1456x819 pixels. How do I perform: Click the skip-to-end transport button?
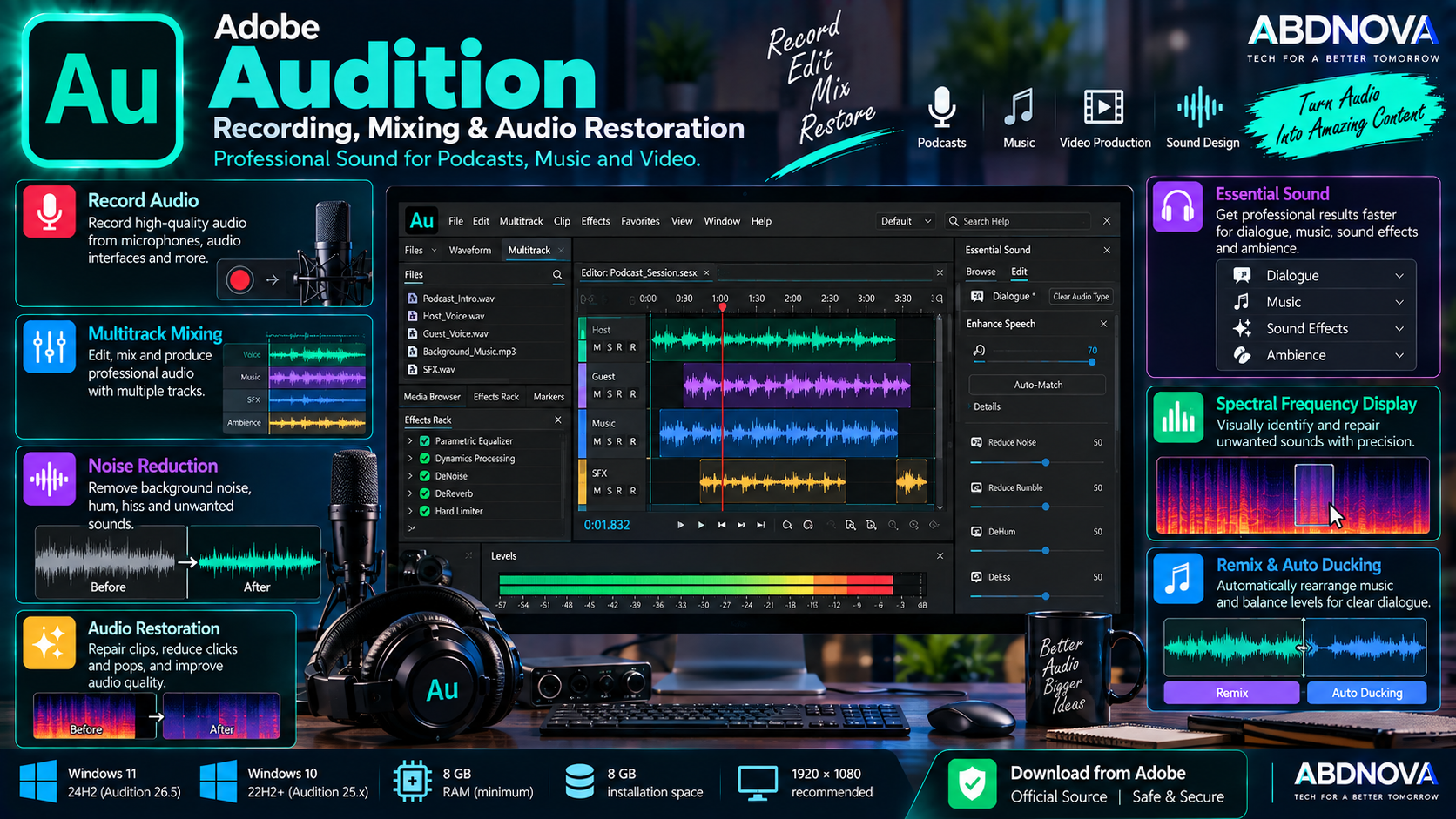pyautogui.click(x=761, y=525)
